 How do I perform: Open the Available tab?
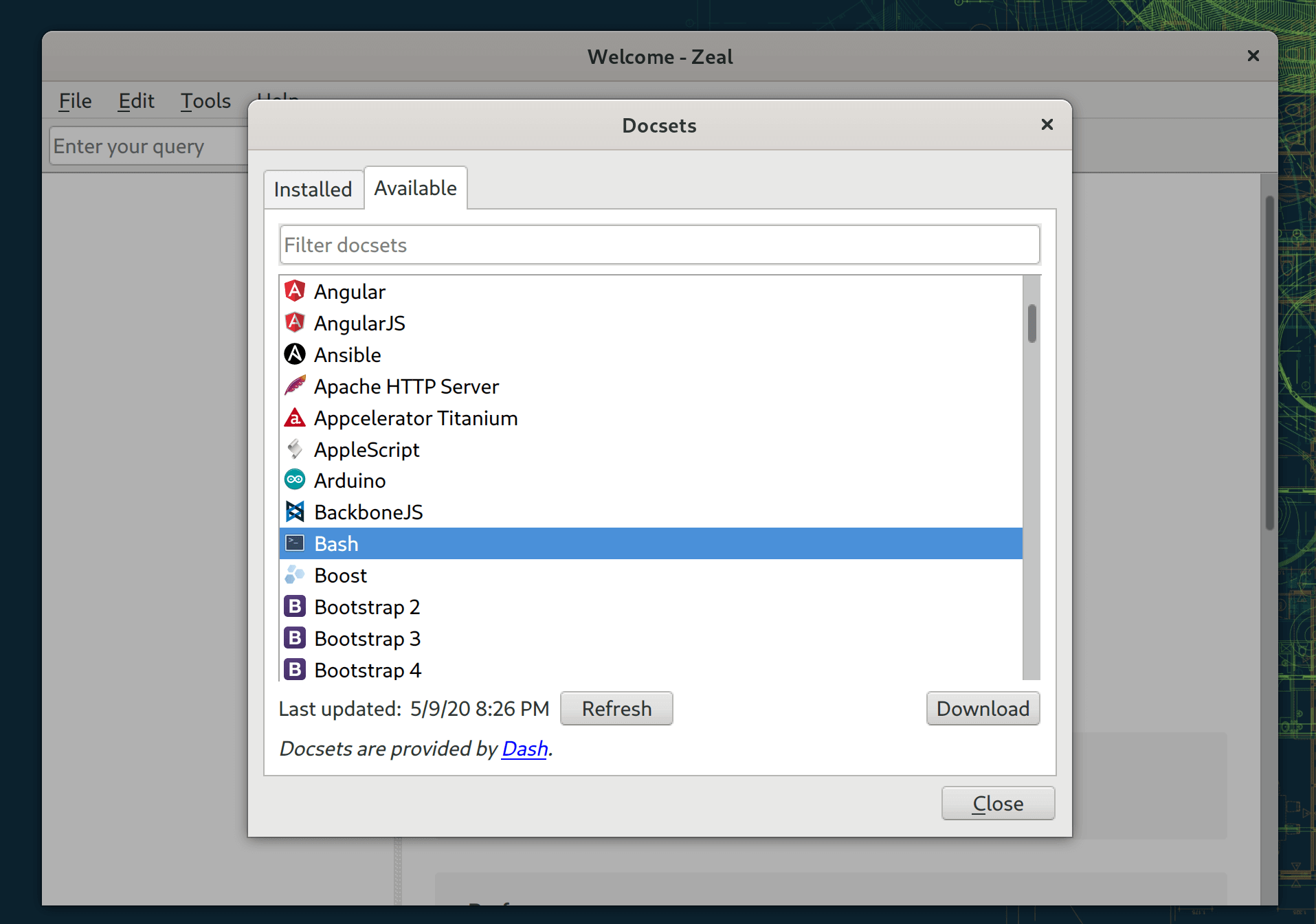click(x=416, y=188)
